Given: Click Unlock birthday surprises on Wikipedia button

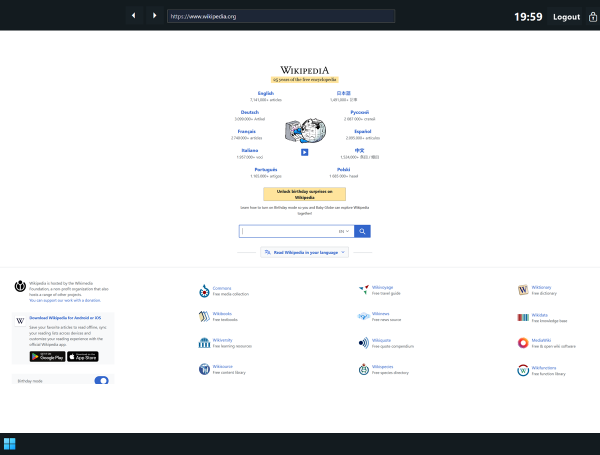Looking at the screenshot, I should coord(304,194).
